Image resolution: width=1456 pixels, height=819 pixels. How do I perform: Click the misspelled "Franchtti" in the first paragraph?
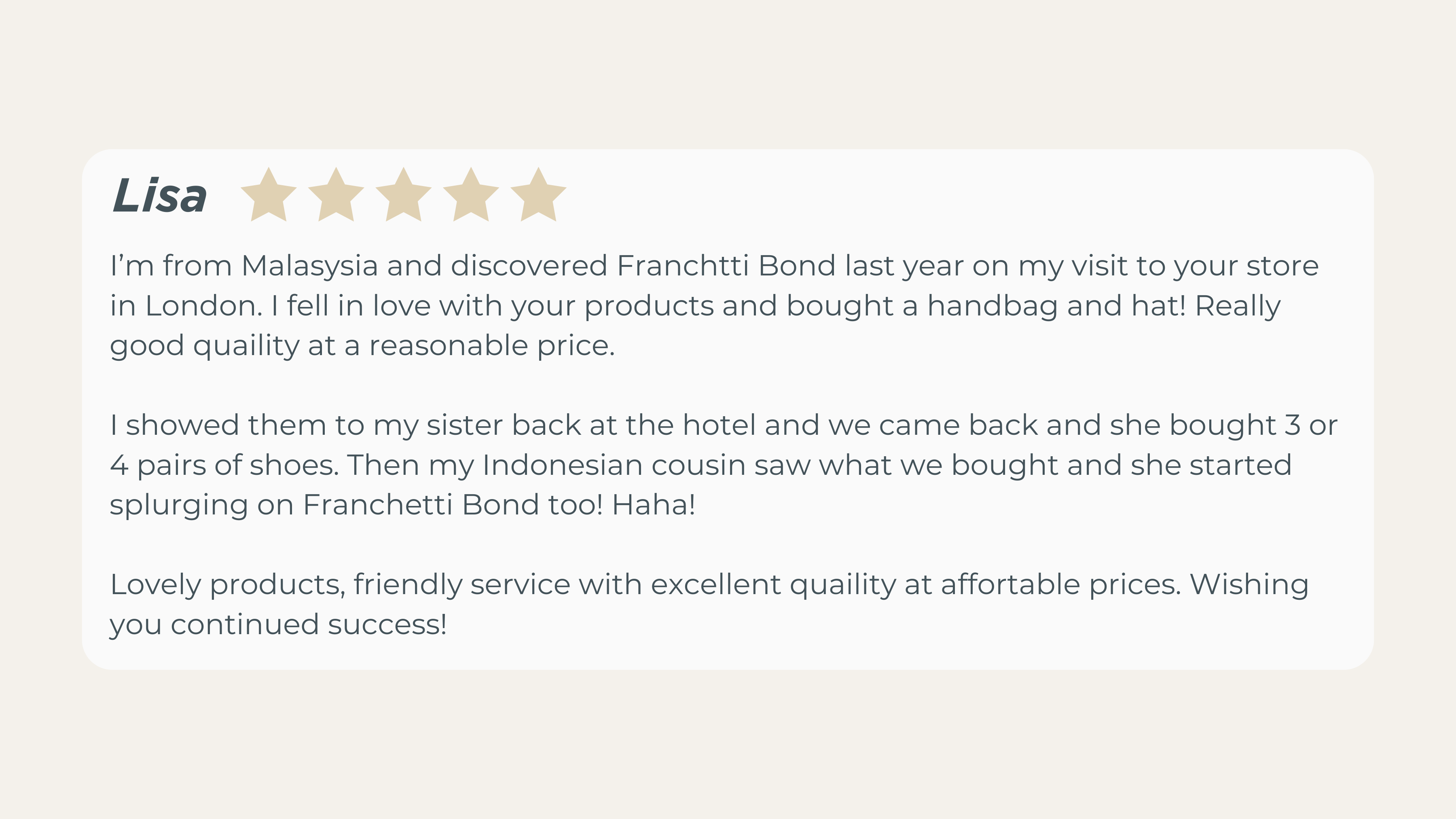pyautogui.click(x=683, y=266)
